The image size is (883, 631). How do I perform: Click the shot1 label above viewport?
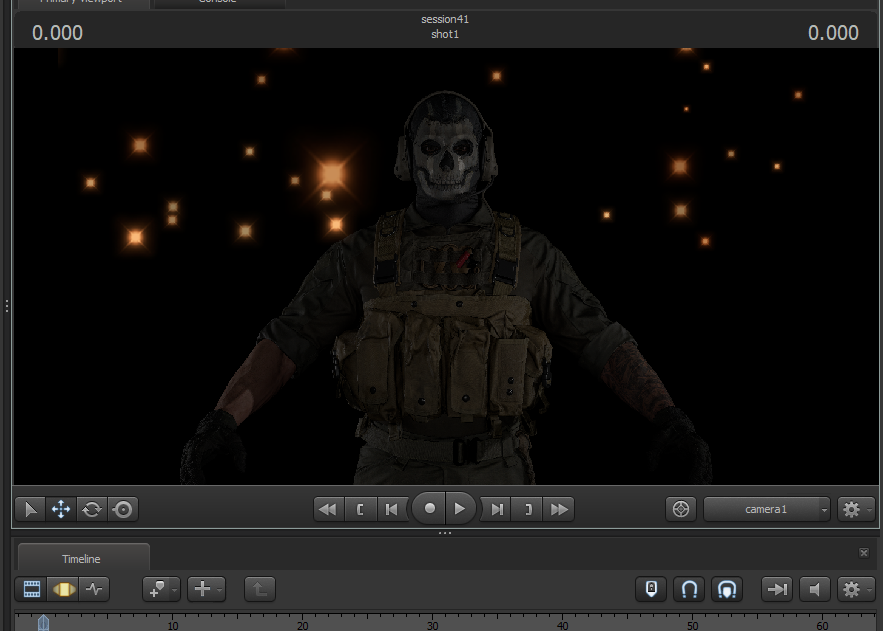click(x=445, y=34)
